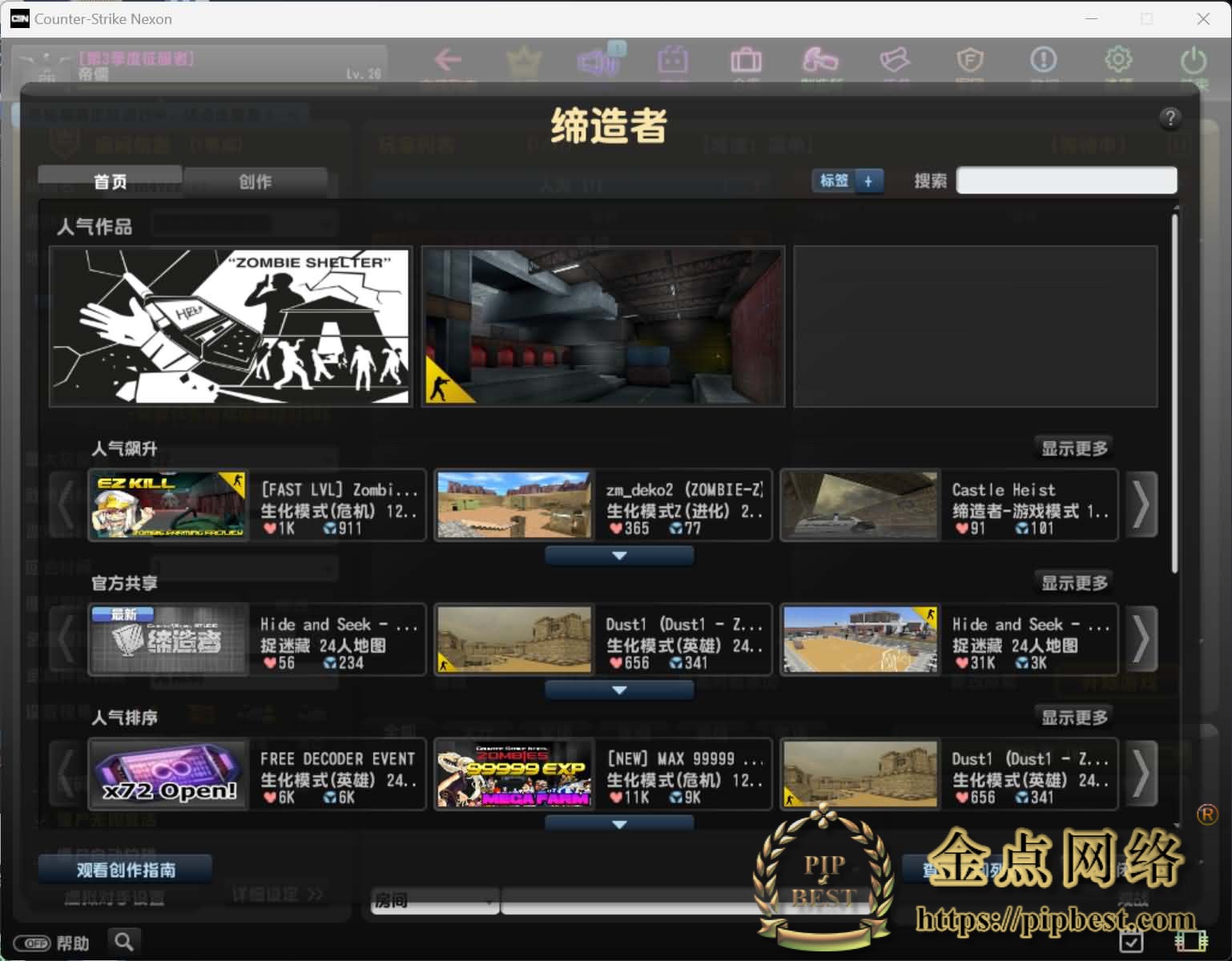Expand the 人气飙升 section down arrow
The image size is (1232, 961).
(x=619, y=556)
